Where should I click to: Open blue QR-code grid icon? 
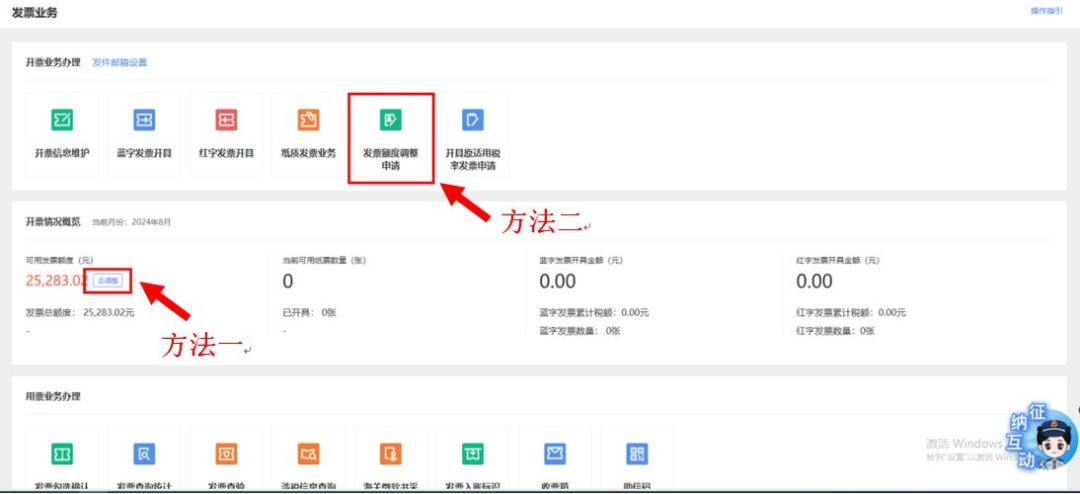click(x=637, y=454)
